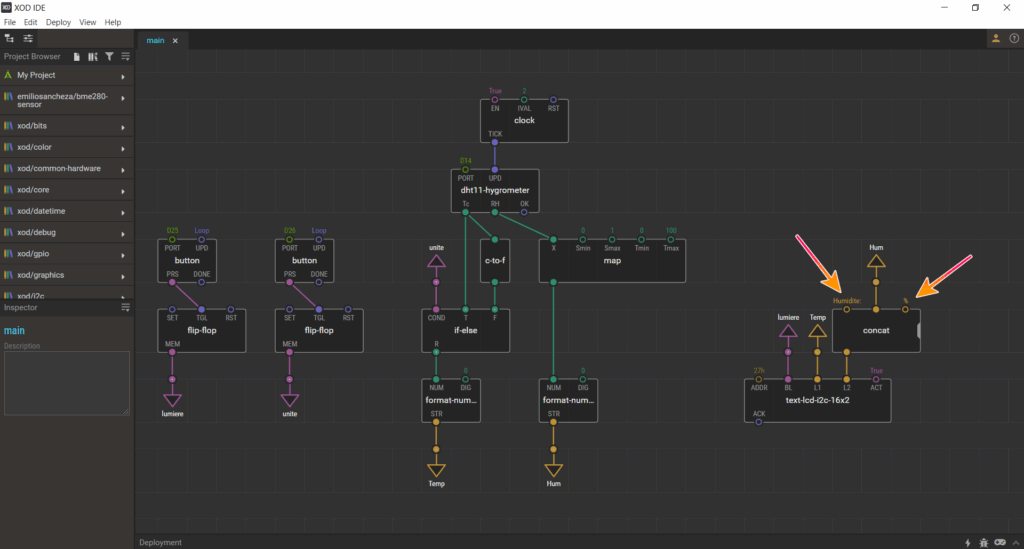This screenshot has height=549, width=1024.
Task: Close the main patch tab
Action: (175, 40)
